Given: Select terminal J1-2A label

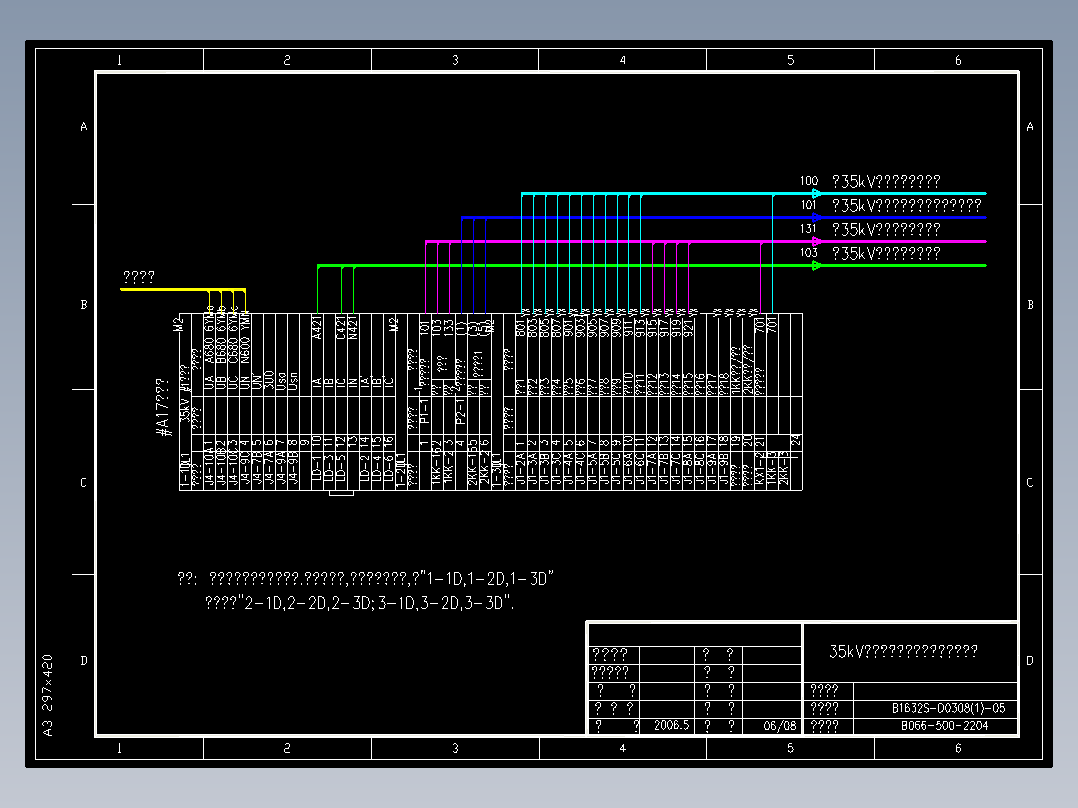Looking at the screenshot, I should pos(520,470).
